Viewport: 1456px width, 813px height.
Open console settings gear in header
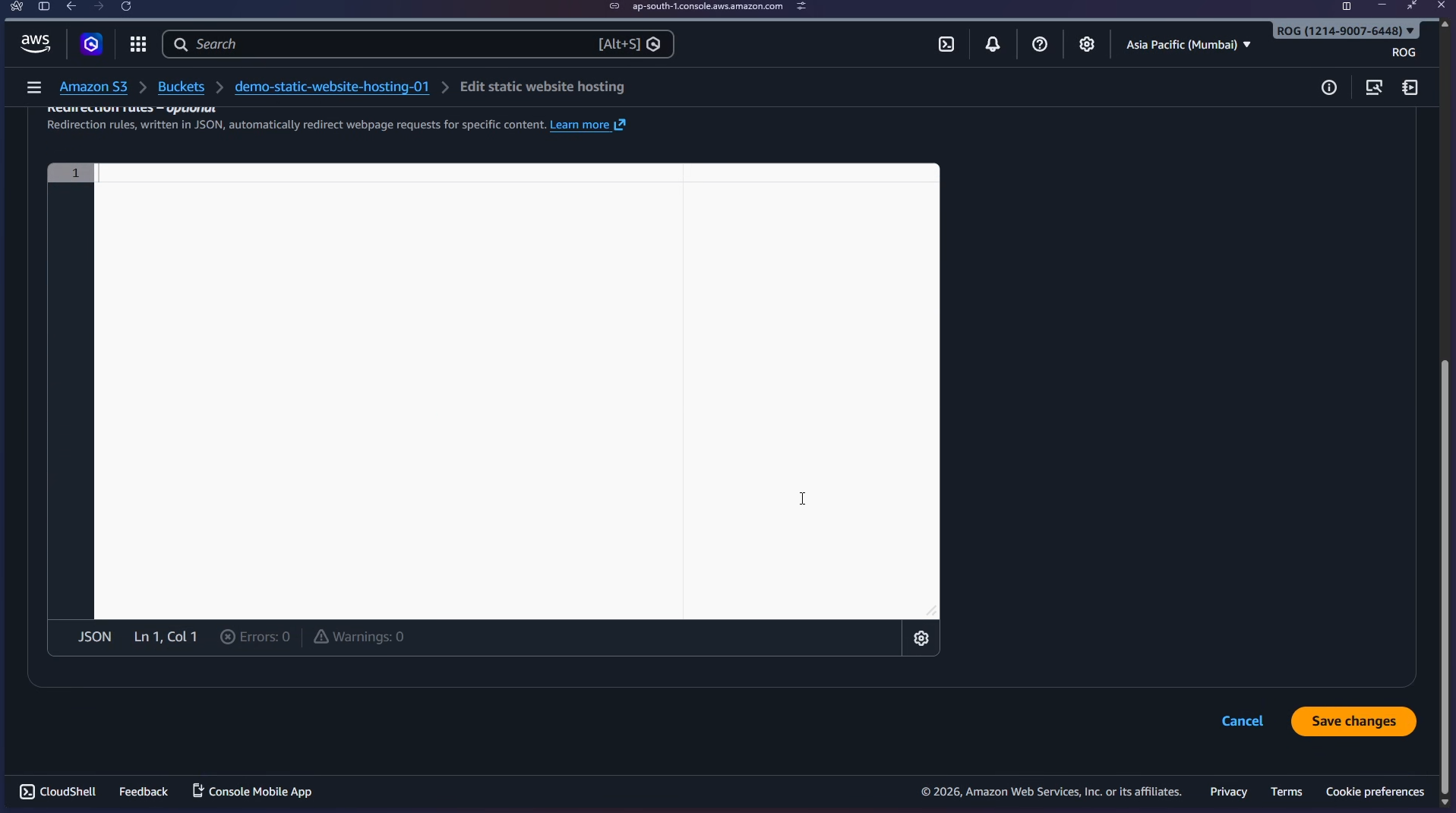point(1087,44)
